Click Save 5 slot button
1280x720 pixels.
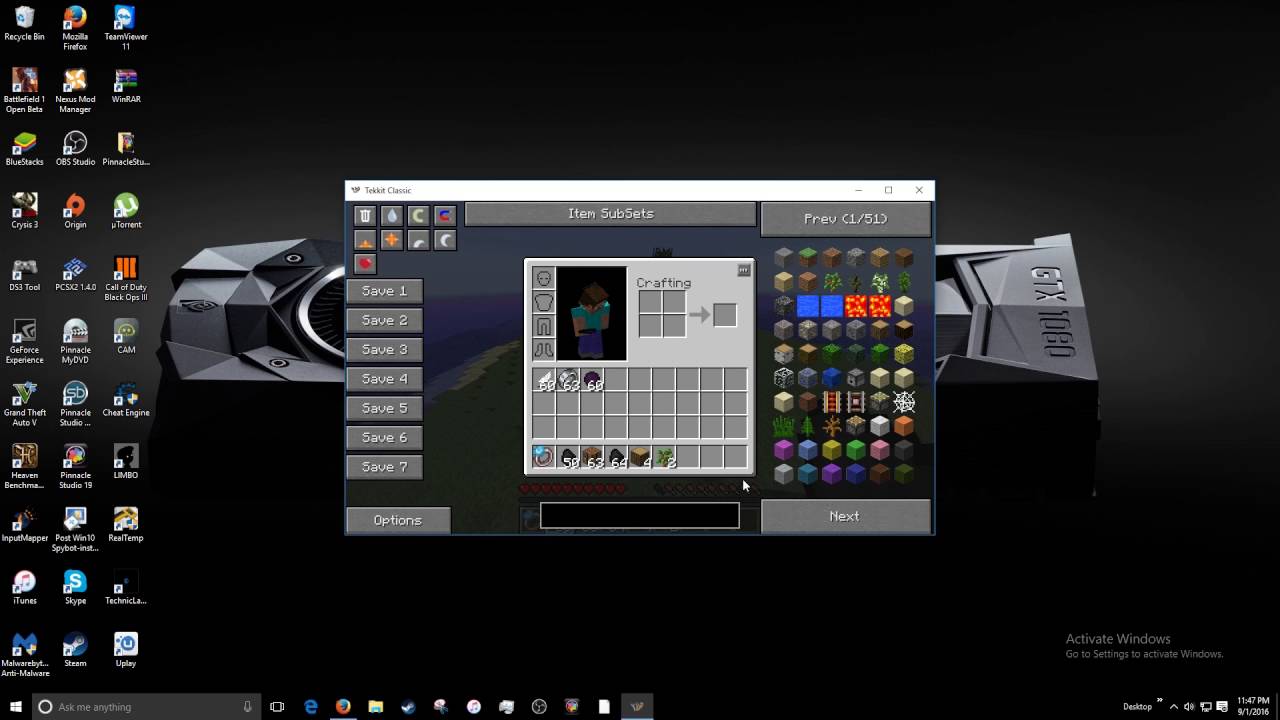tap(385, 408)
